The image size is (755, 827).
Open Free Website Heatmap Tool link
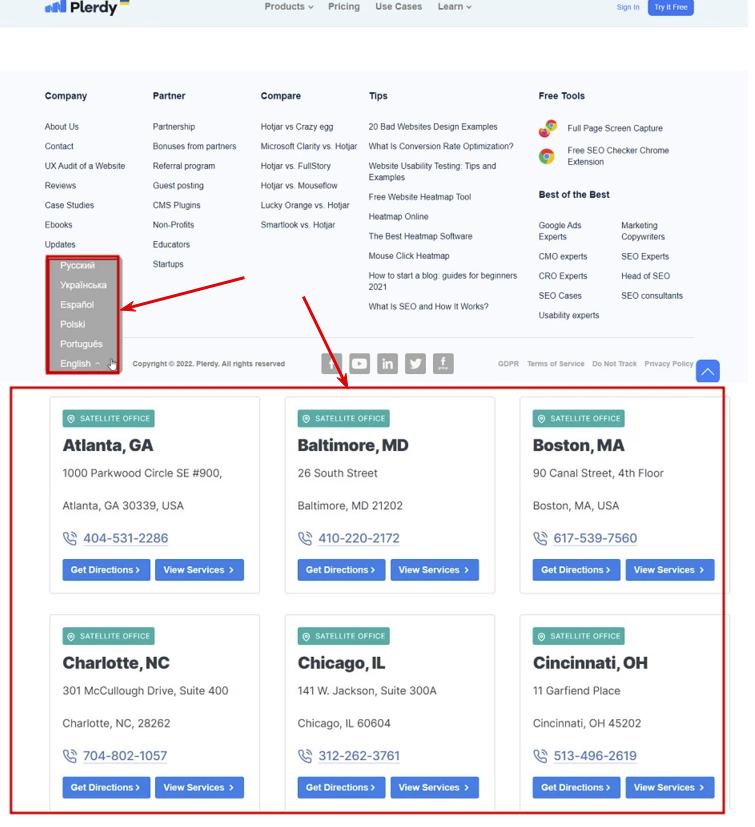pyautogui.click(x=420, y=197)
